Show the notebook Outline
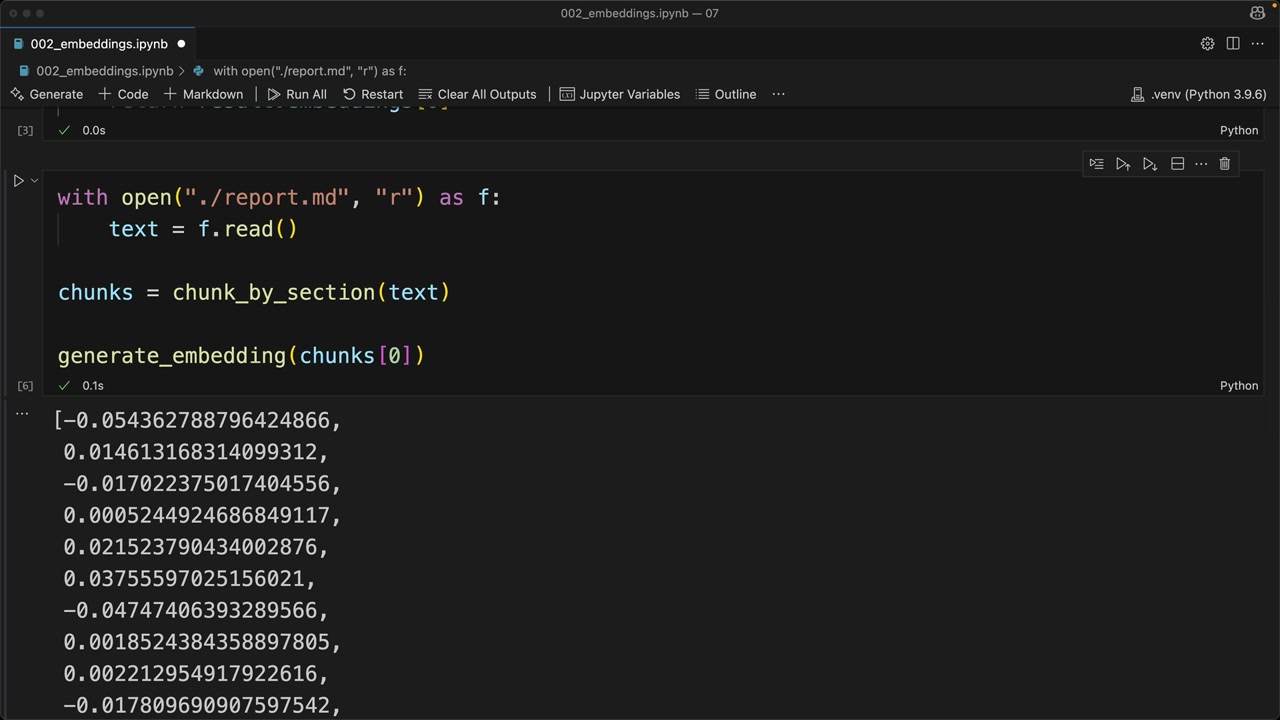This screenshot has width=1280, height=720. point(725,94)
